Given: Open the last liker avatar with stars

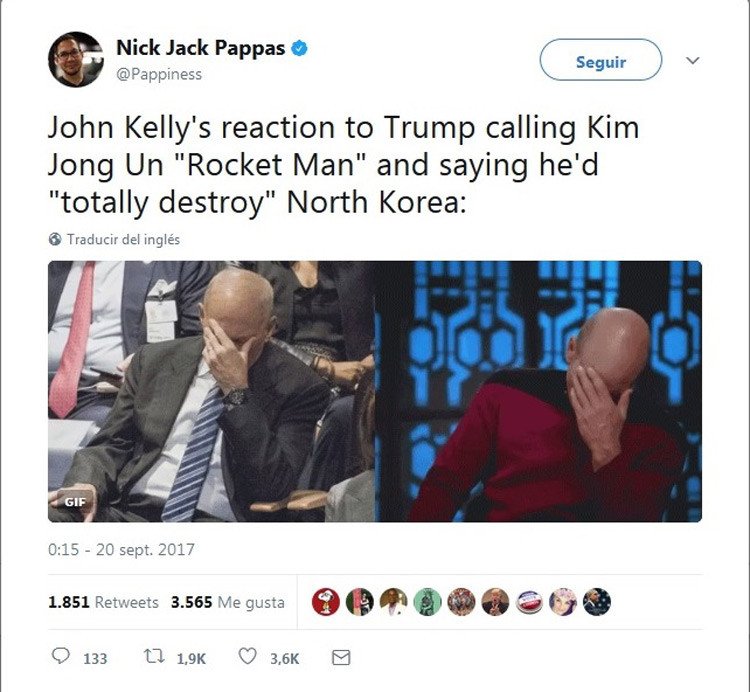Looking at the screenshot, I should [x=597, y=602].
